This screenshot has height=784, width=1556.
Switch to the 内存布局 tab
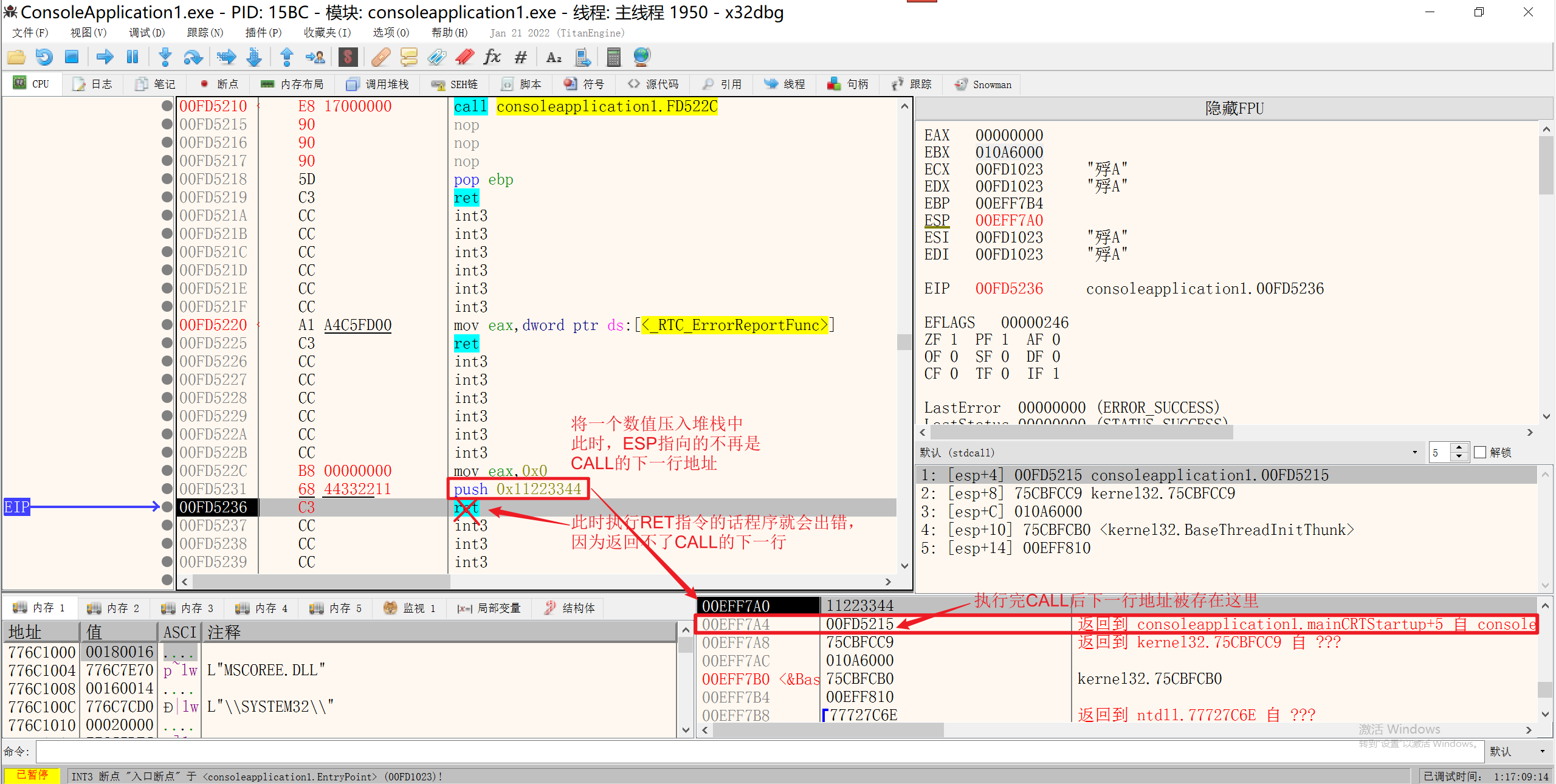(x=292, y=84)
